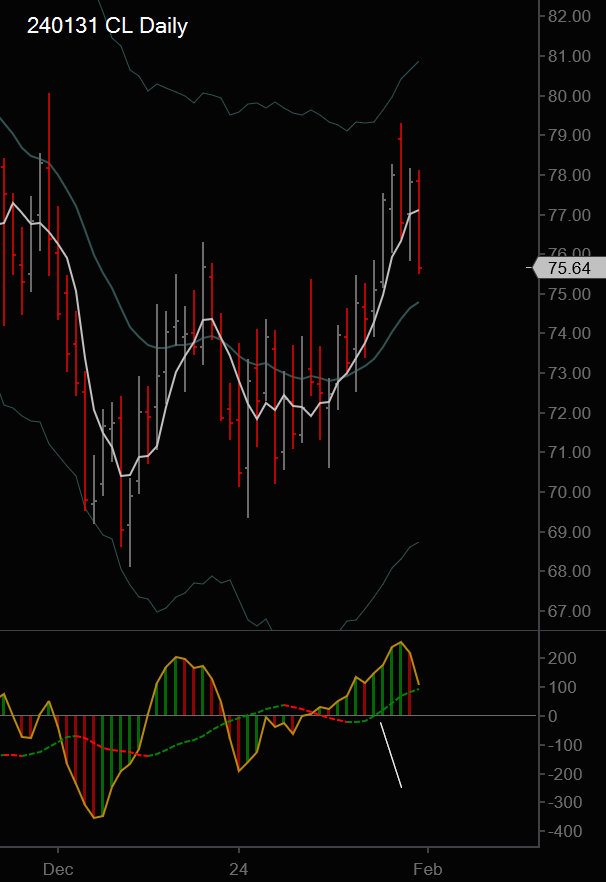Click the -200 indicator scale label

[564, 775]
